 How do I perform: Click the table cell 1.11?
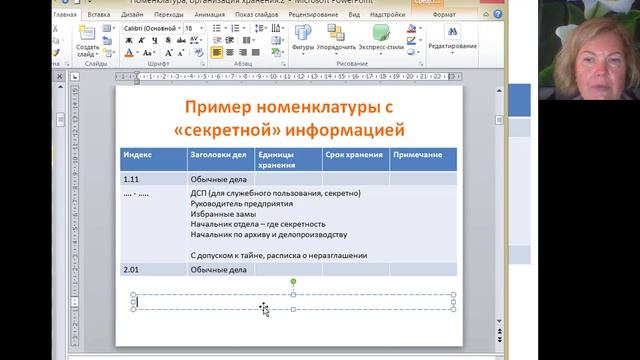click(153, 179)
